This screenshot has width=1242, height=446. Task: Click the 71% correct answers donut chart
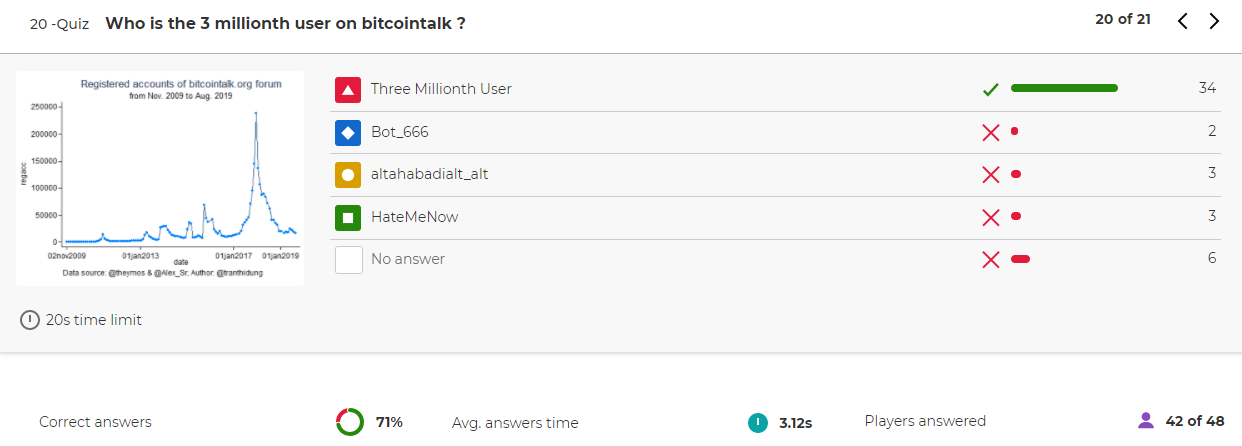[350, 422]
